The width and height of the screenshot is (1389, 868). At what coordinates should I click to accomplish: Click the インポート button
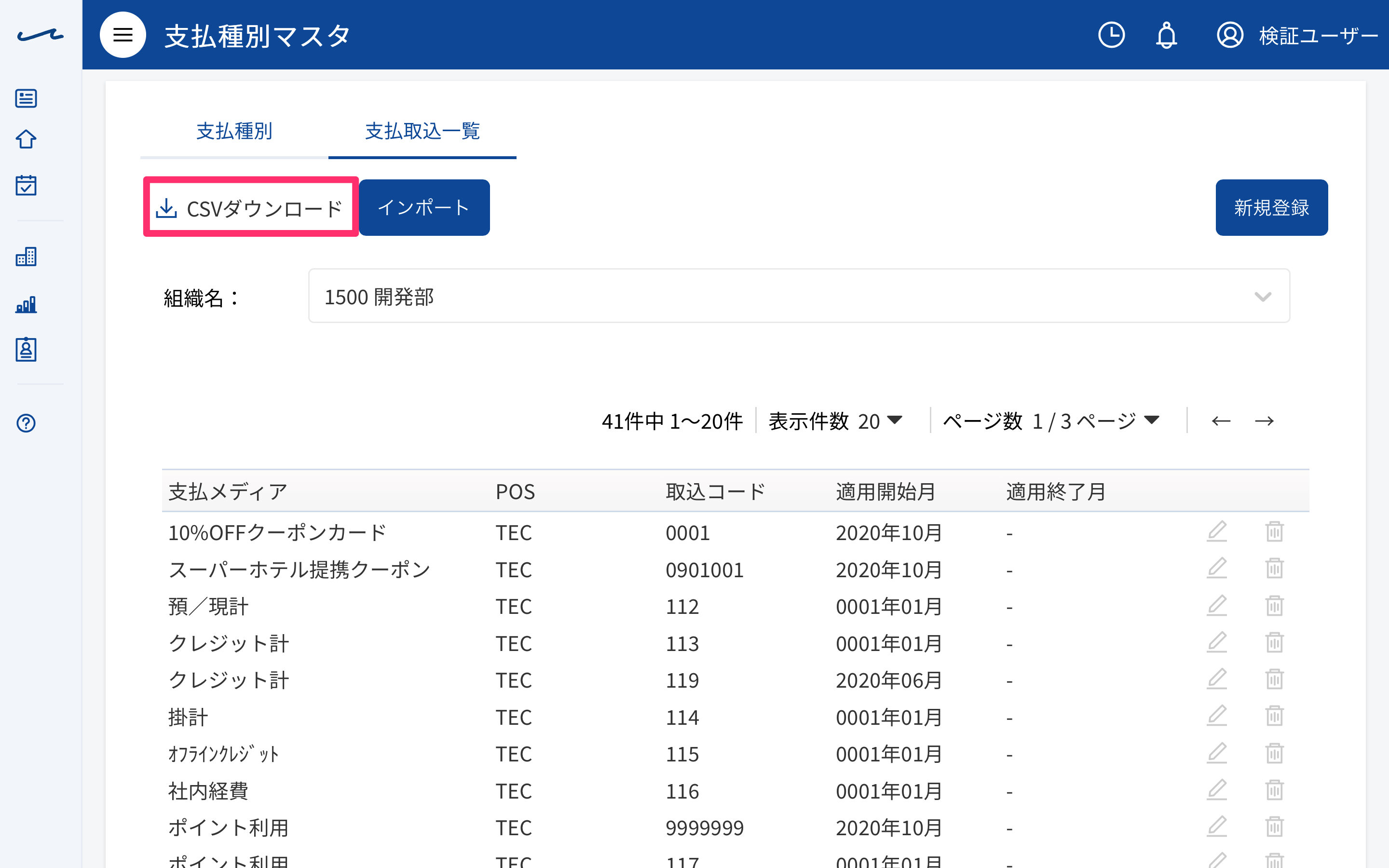click(424, 207)
